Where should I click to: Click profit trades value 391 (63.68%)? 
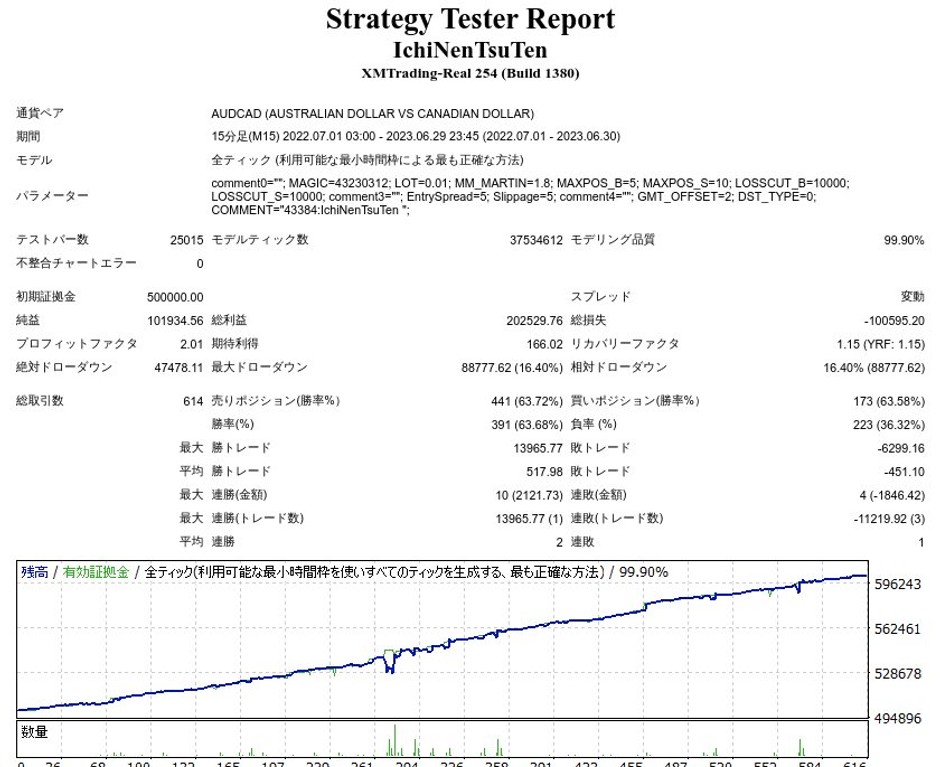pyautogui.click(x=526, y=425)
